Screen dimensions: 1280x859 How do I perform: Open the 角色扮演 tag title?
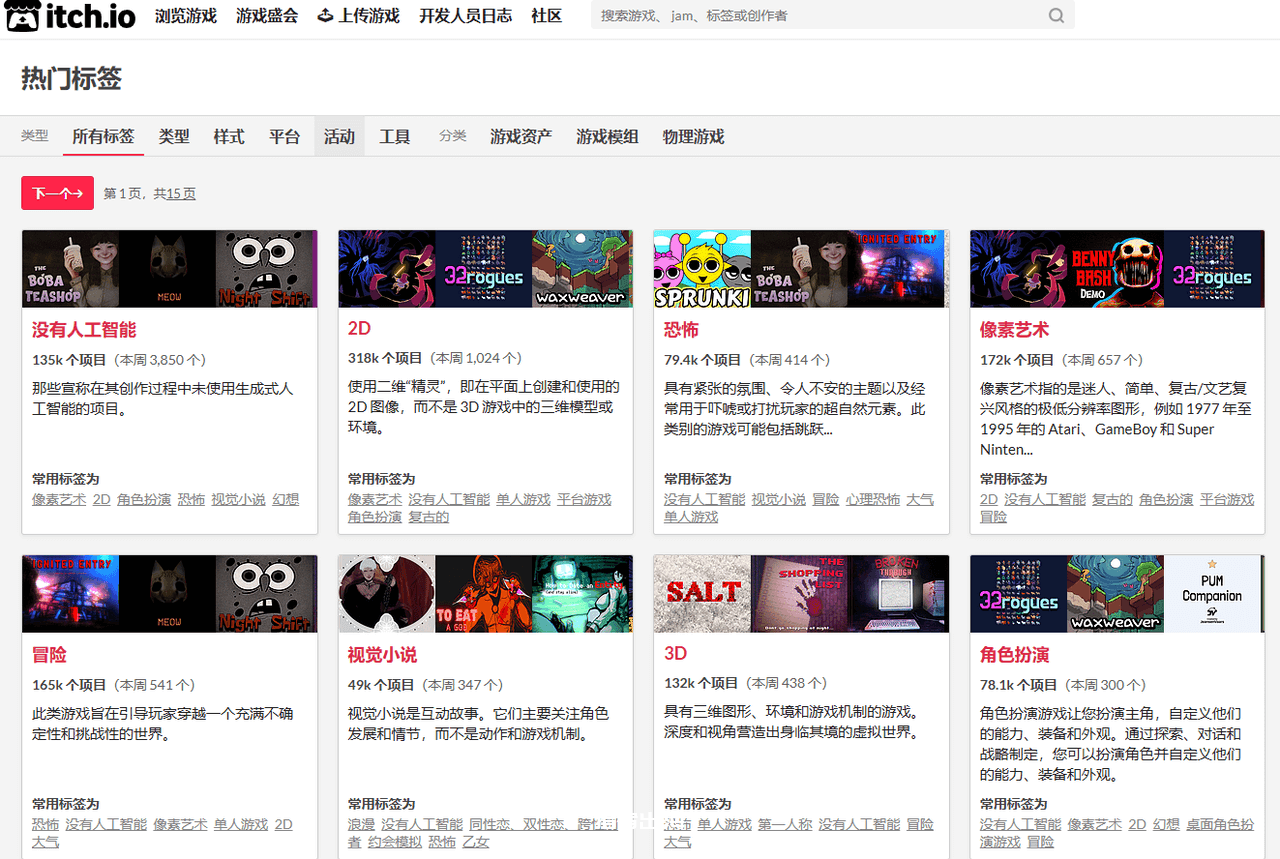click(x=1014, y=655)
